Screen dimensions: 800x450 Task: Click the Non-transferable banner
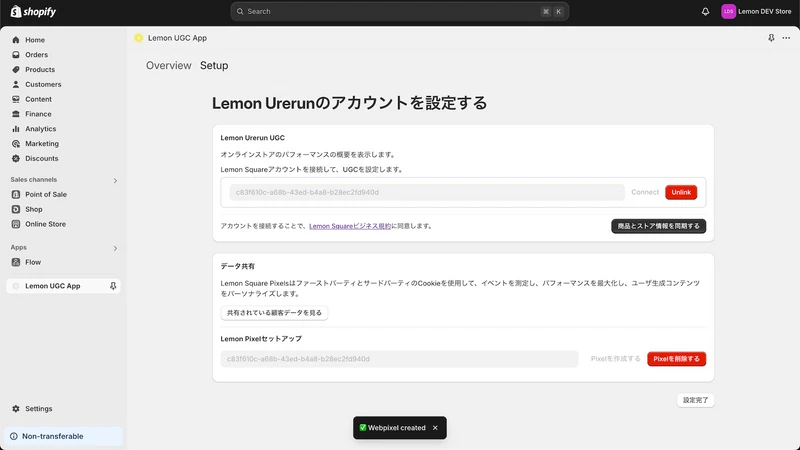(x=63, y=436)
